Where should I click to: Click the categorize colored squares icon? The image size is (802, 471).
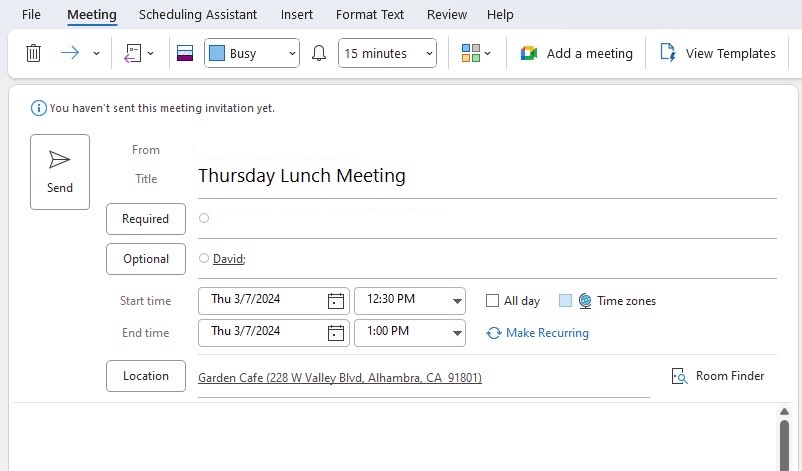pyautogui.click(x=471, y=53)
